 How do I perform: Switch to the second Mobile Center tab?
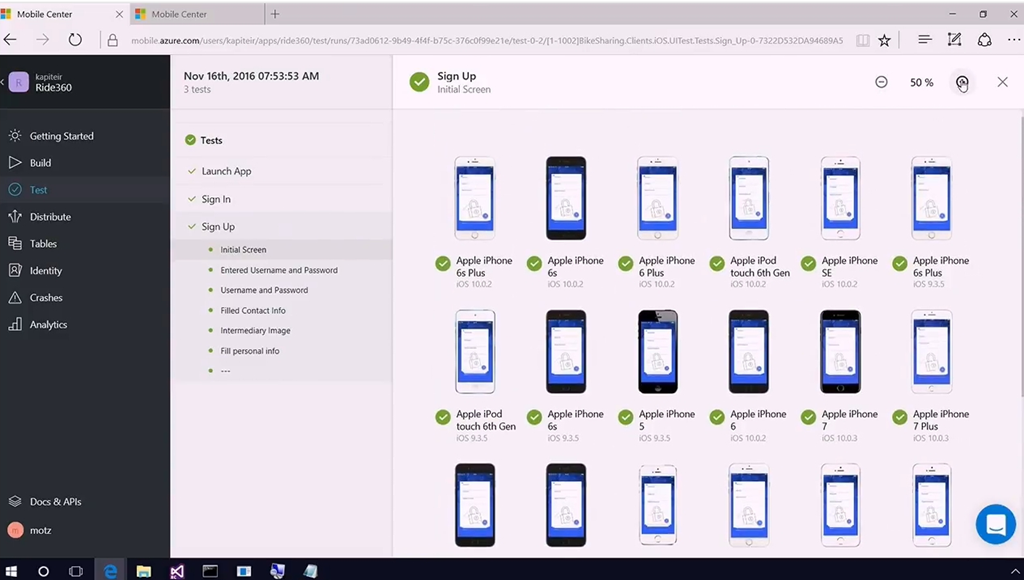coord(193,14)
